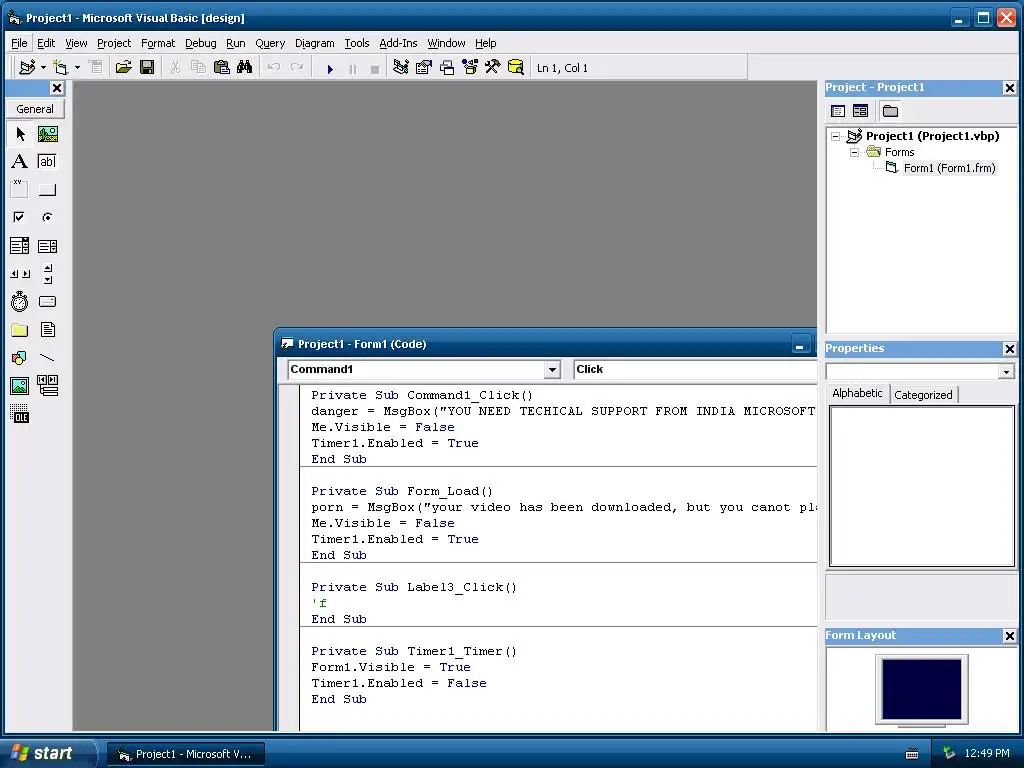Click the Find binoculars icon

pos(245,67)
